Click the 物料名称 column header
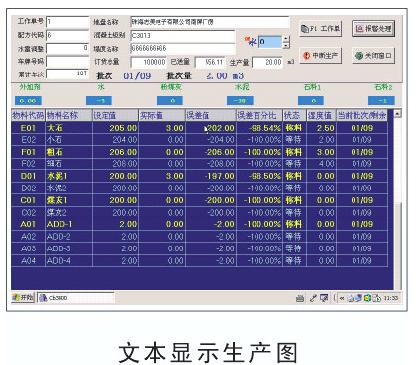420x365 pixels. [68, 115]
